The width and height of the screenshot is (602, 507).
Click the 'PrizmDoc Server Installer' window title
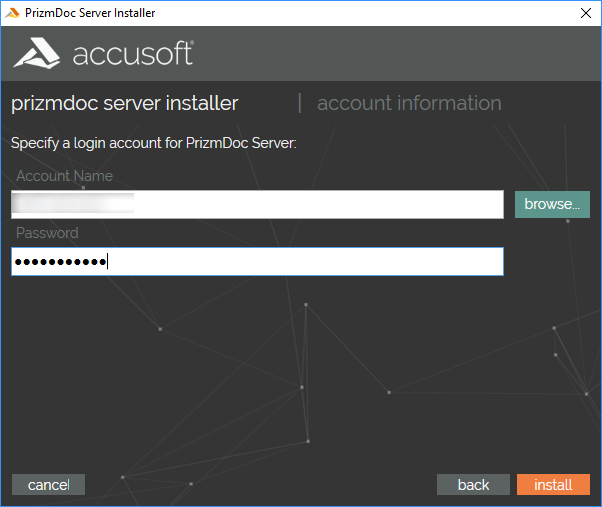[90, 13]
